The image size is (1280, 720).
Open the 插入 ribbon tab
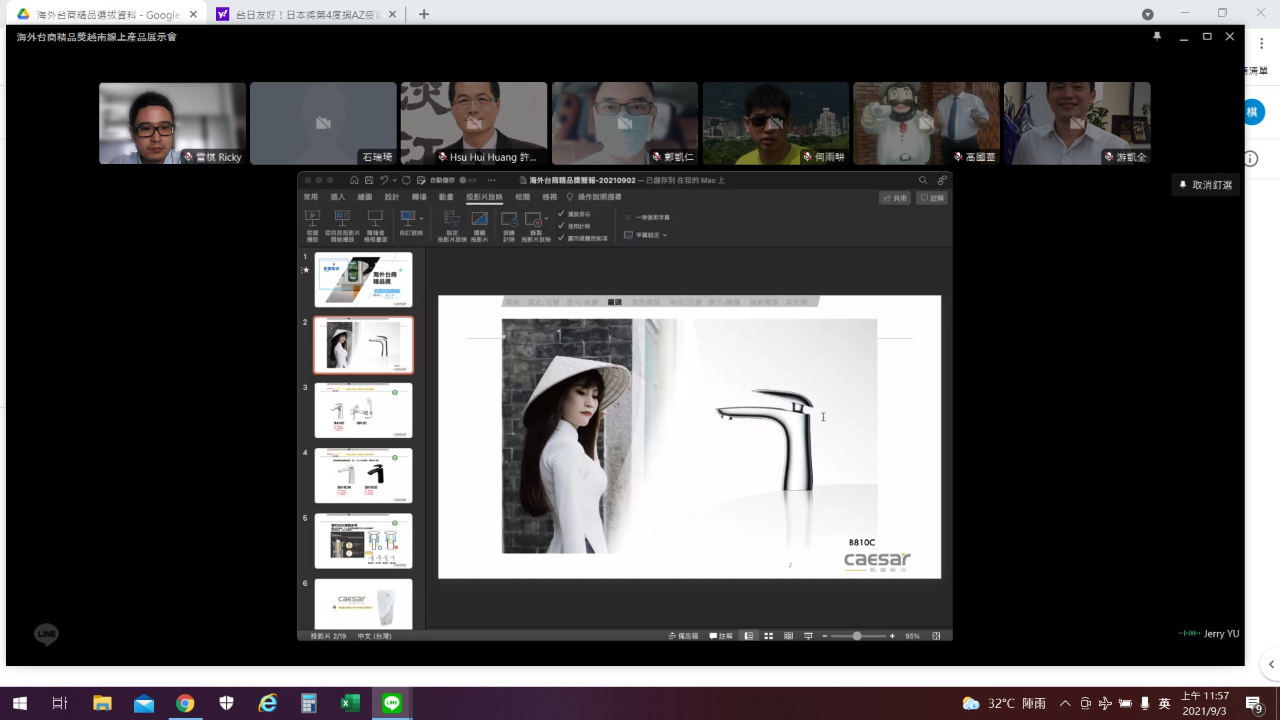click(x=338, y=198)
